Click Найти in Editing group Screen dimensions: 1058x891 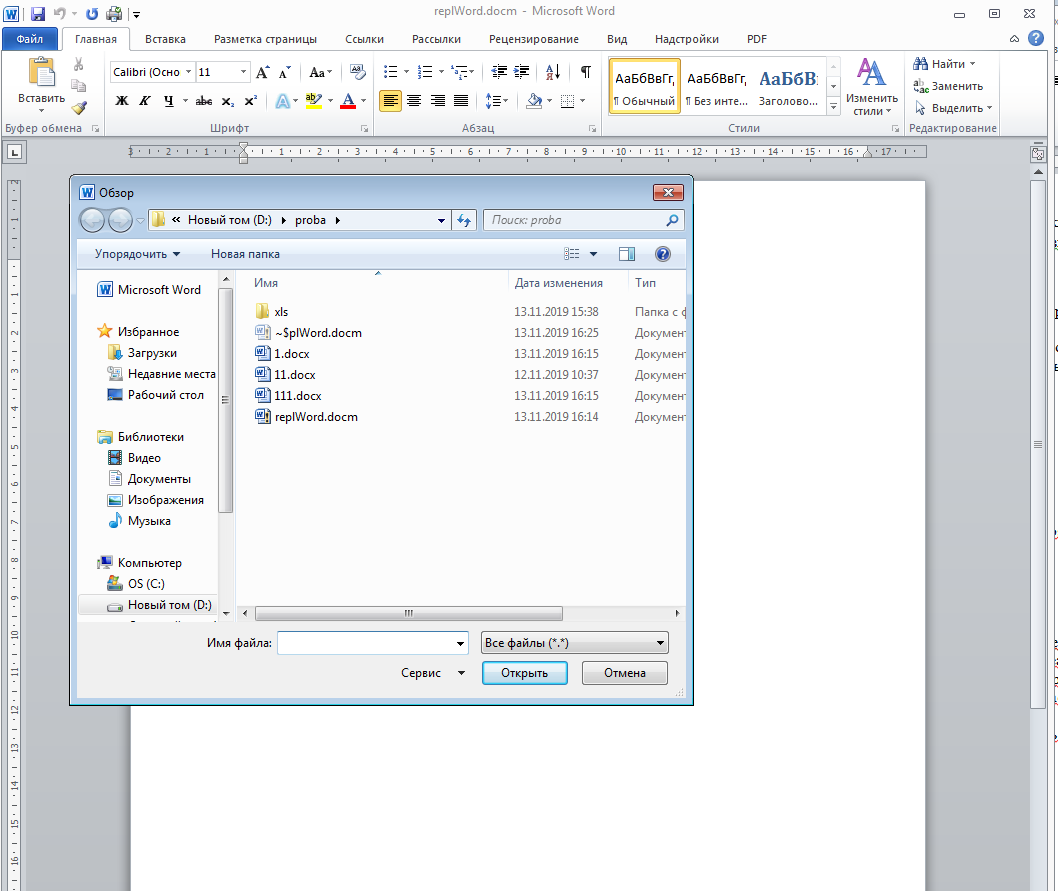[944, 64]
